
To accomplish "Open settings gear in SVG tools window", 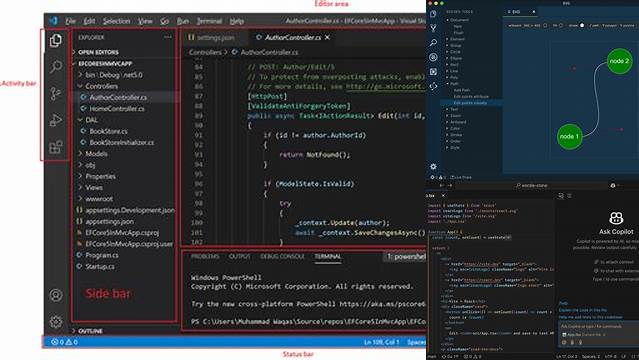I will tap(433, 166).
